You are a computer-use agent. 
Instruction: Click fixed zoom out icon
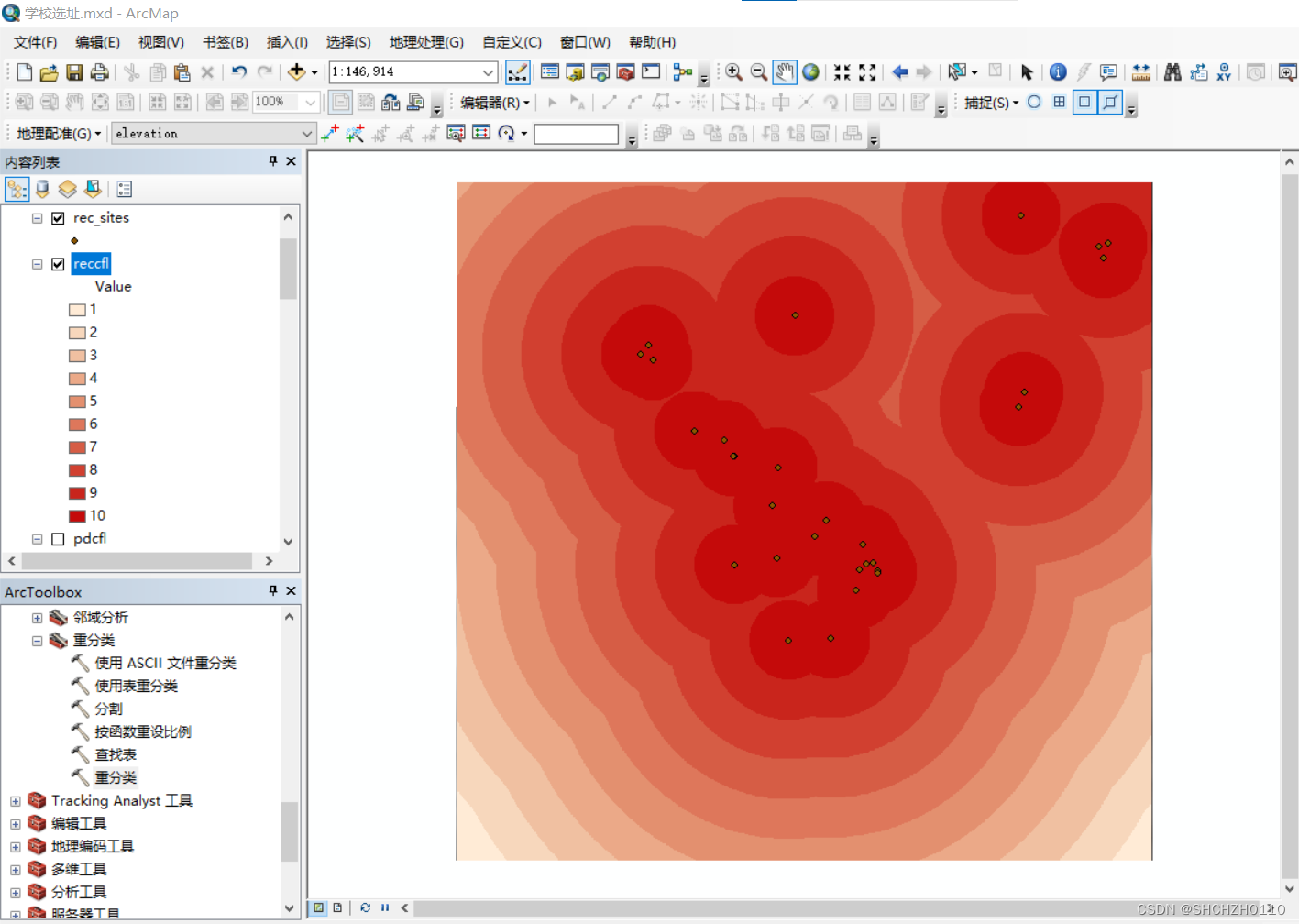tap(867, 71)
